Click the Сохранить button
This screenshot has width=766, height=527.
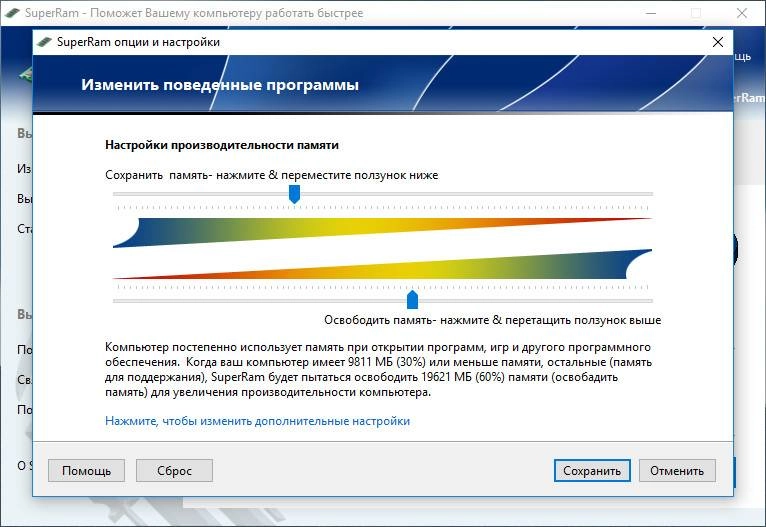592,470
